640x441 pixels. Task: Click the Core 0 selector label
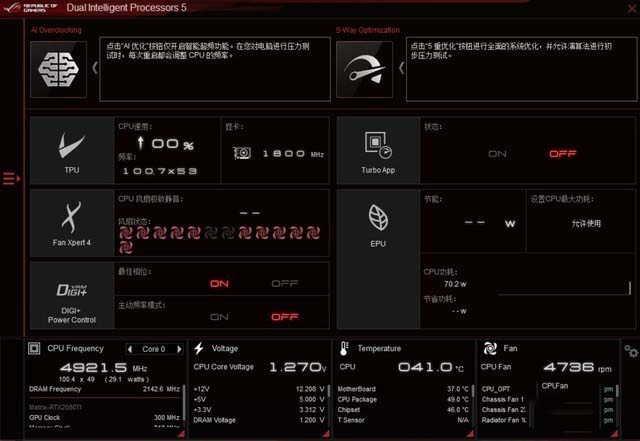point(154,349)
